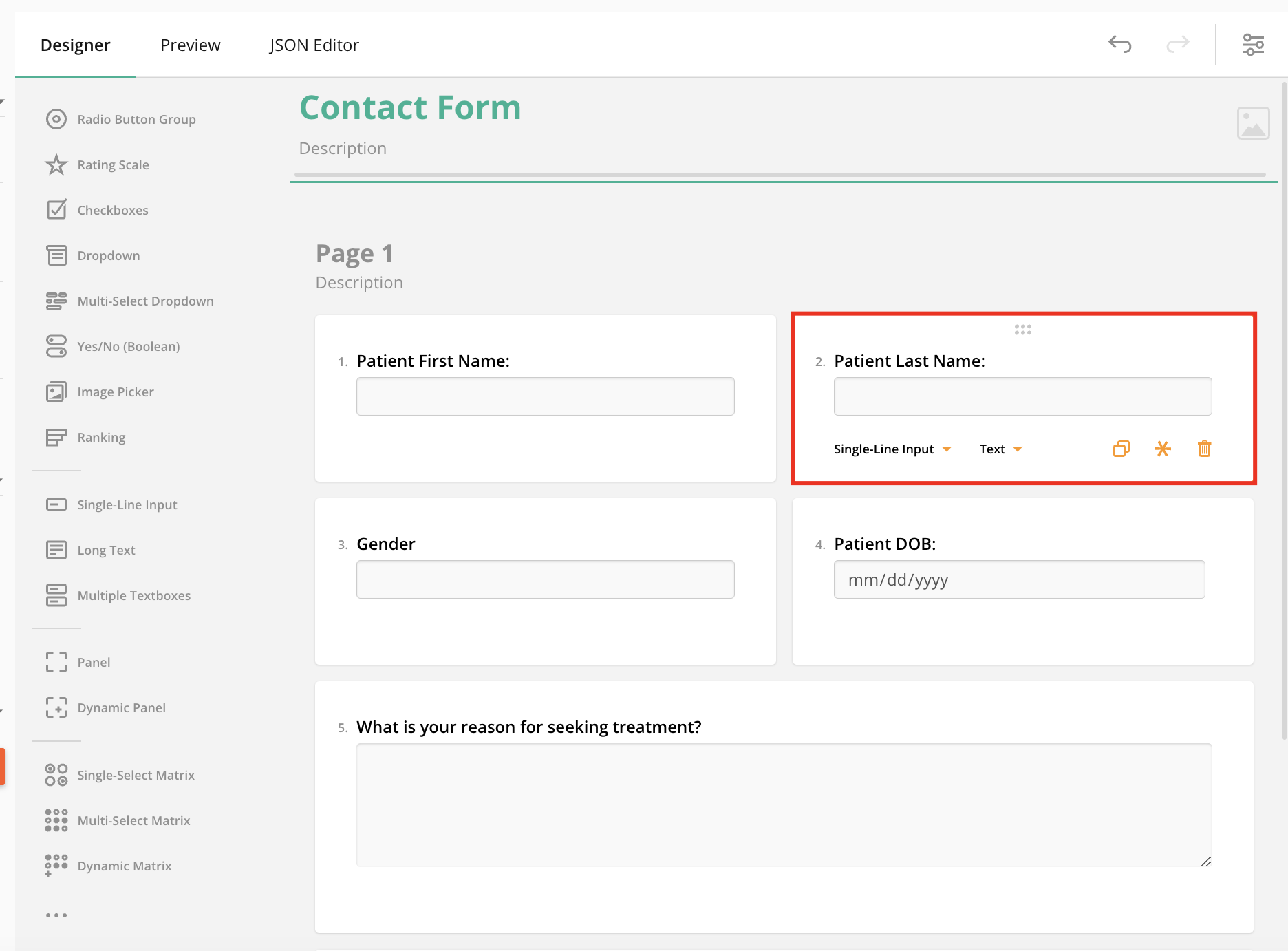Add a Ranking question
The height and width of the screenshot is (951, 1288).
click(x=100, y=437)
